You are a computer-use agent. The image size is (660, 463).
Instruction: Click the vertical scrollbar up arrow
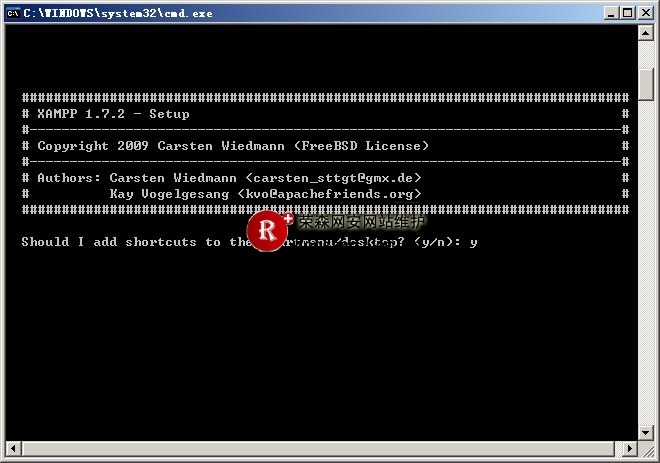point(646,33)
